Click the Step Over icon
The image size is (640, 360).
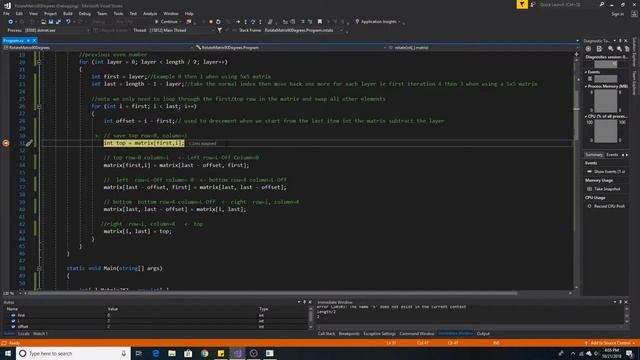tap(253, 22)
